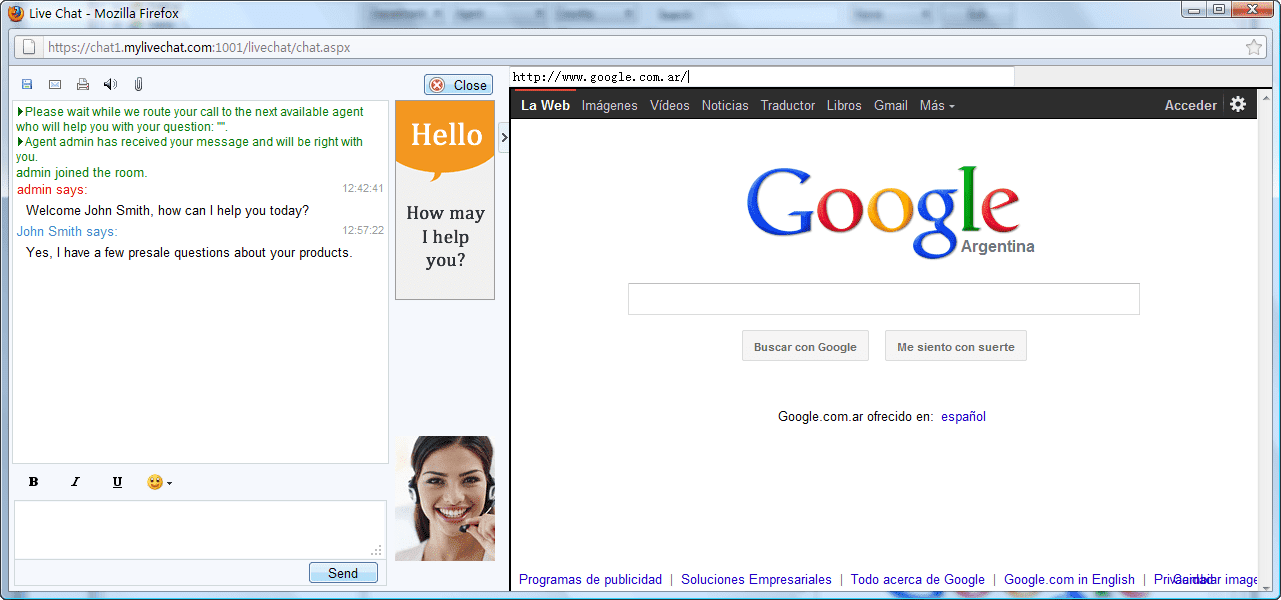
Task: Select timestamp 12:42:41
Action: [x=363, y=188]
